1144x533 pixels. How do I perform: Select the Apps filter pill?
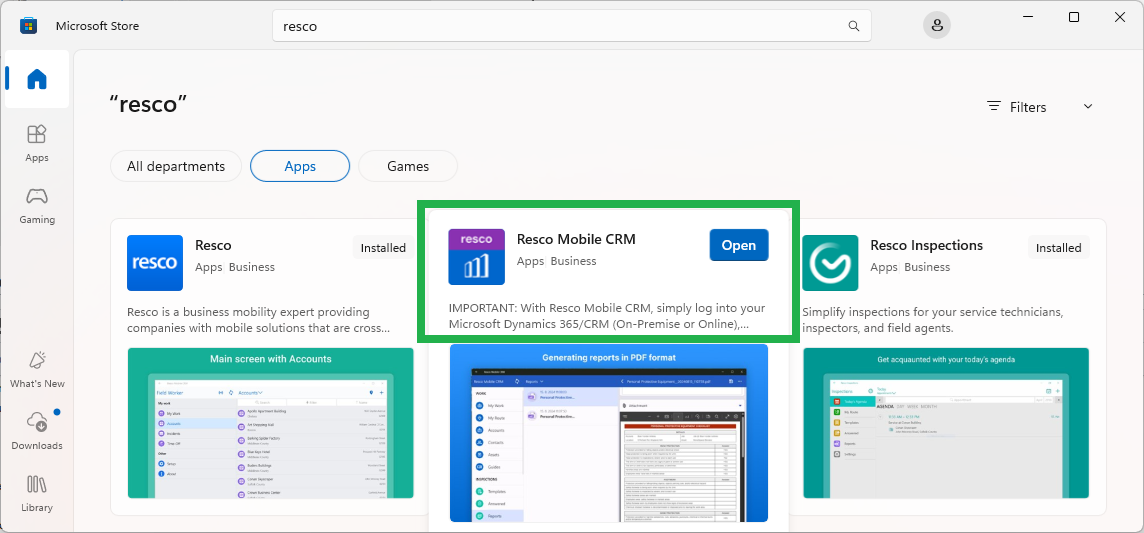(x=300, y=166)
